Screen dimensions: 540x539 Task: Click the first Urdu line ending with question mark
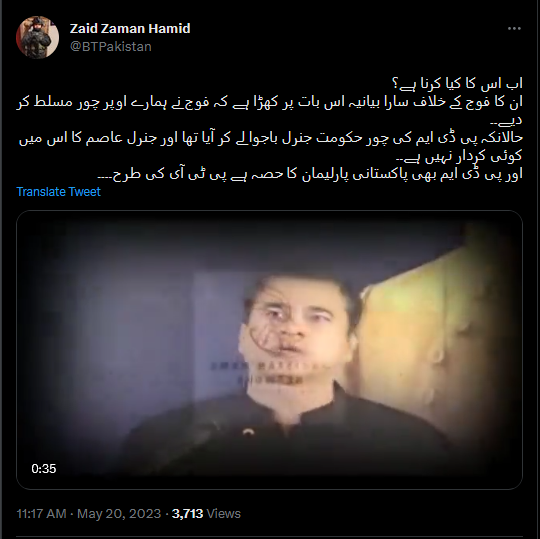(x=457, y=84)
